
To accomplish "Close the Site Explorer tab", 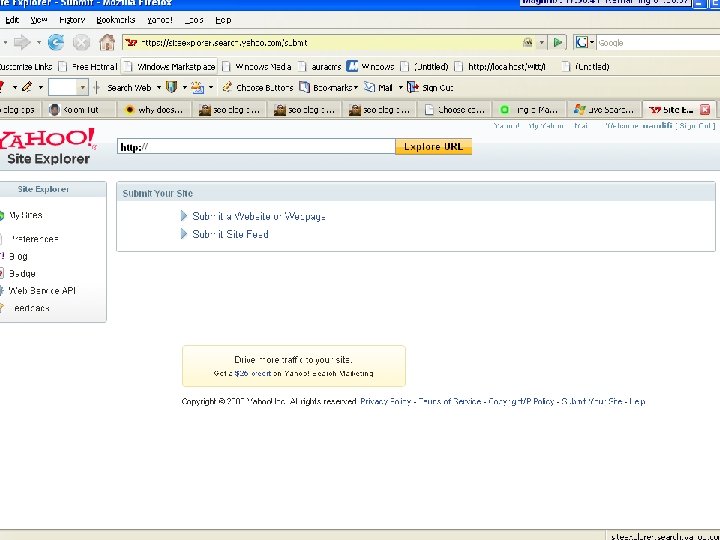I will pos(705,109).
